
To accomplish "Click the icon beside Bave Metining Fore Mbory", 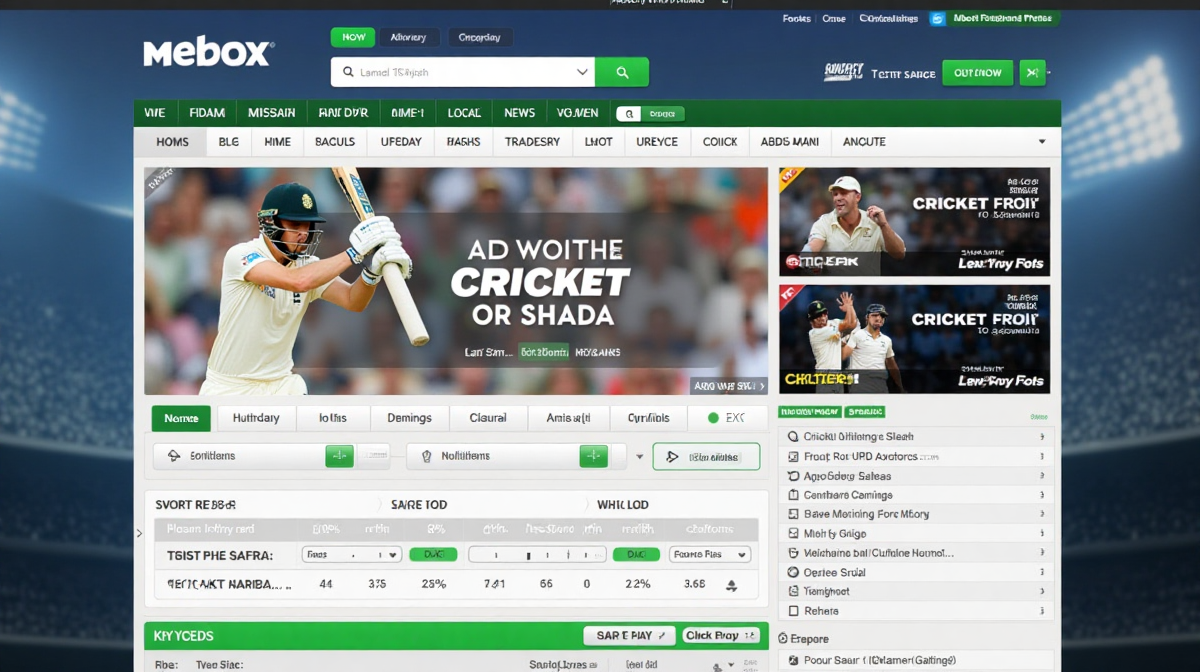I will (x=793, y=514).
